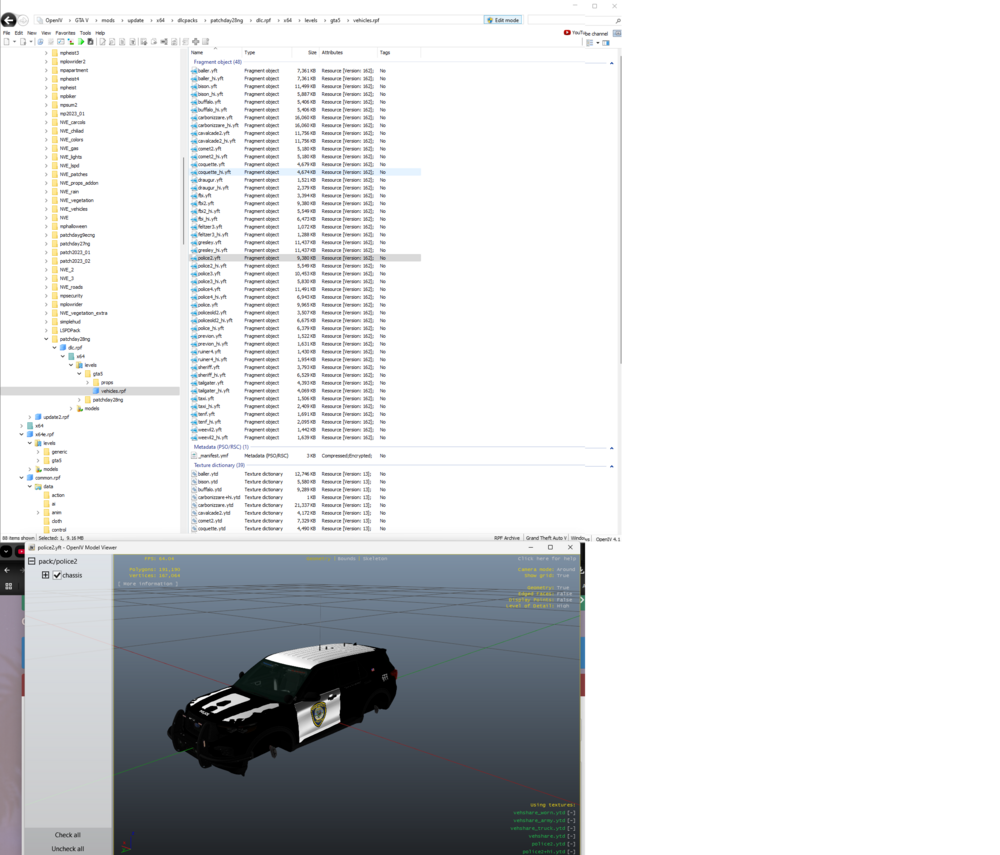Open the Favorites menu

[65, 31]
